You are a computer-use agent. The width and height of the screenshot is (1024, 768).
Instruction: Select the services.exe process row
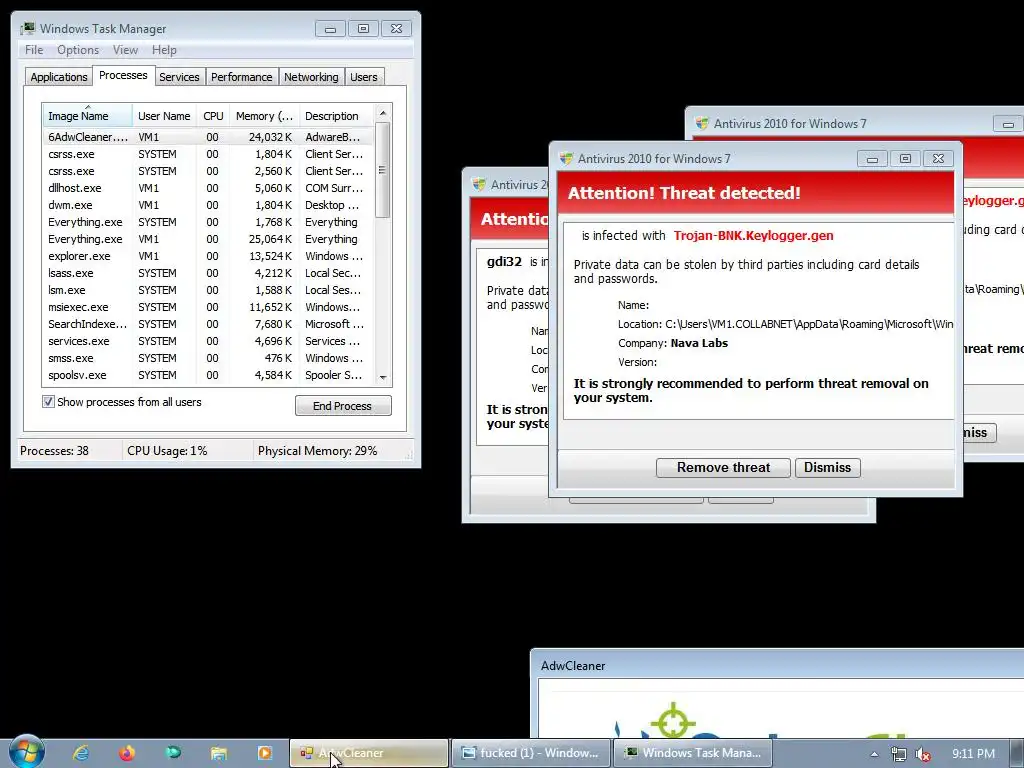click(208, 341)
